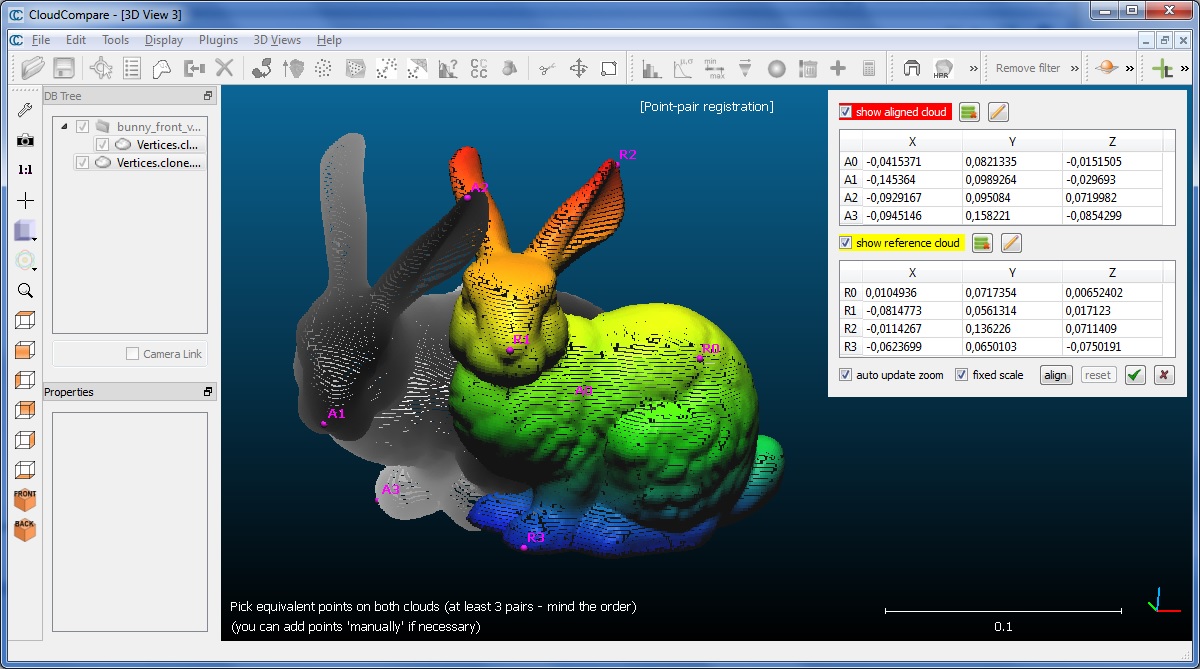Uncheck show reference cloud
The image size is (1200, 669).
click(845, 242)
